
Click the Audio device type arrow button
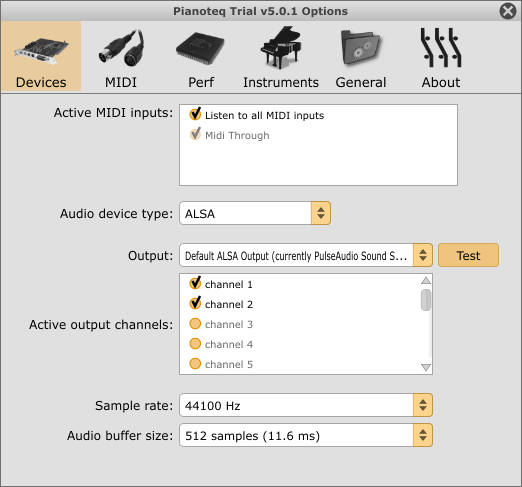click(x=321, y=213)
